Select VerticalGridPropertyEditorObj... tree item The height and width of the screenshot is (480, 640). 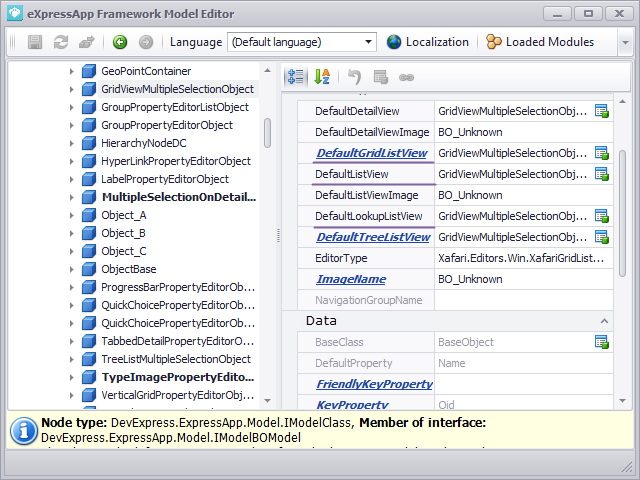(x=178, y=395)
